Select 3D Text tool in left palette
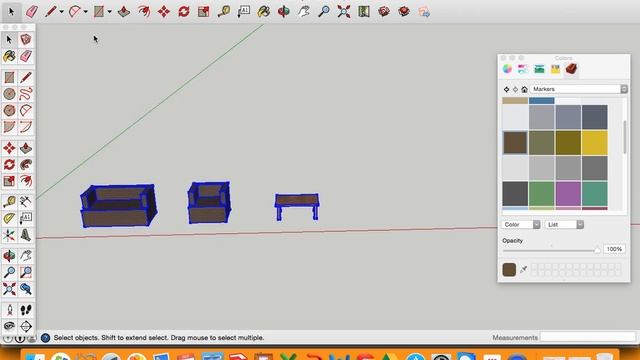 tap(26, 235)
